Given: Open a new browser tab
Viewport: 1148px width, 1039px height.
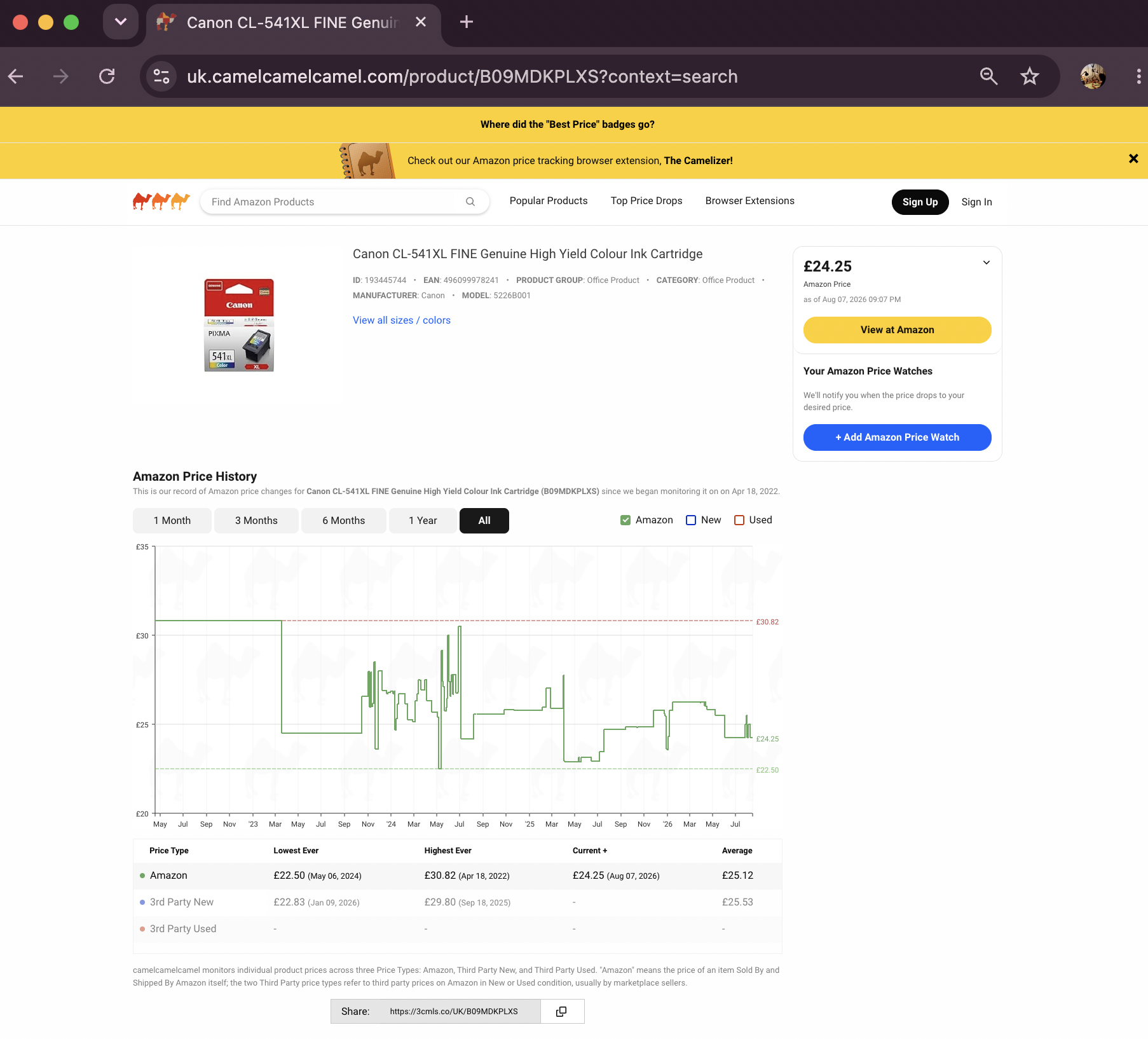Looking at the screenshot, I should [x=467, y=22].
